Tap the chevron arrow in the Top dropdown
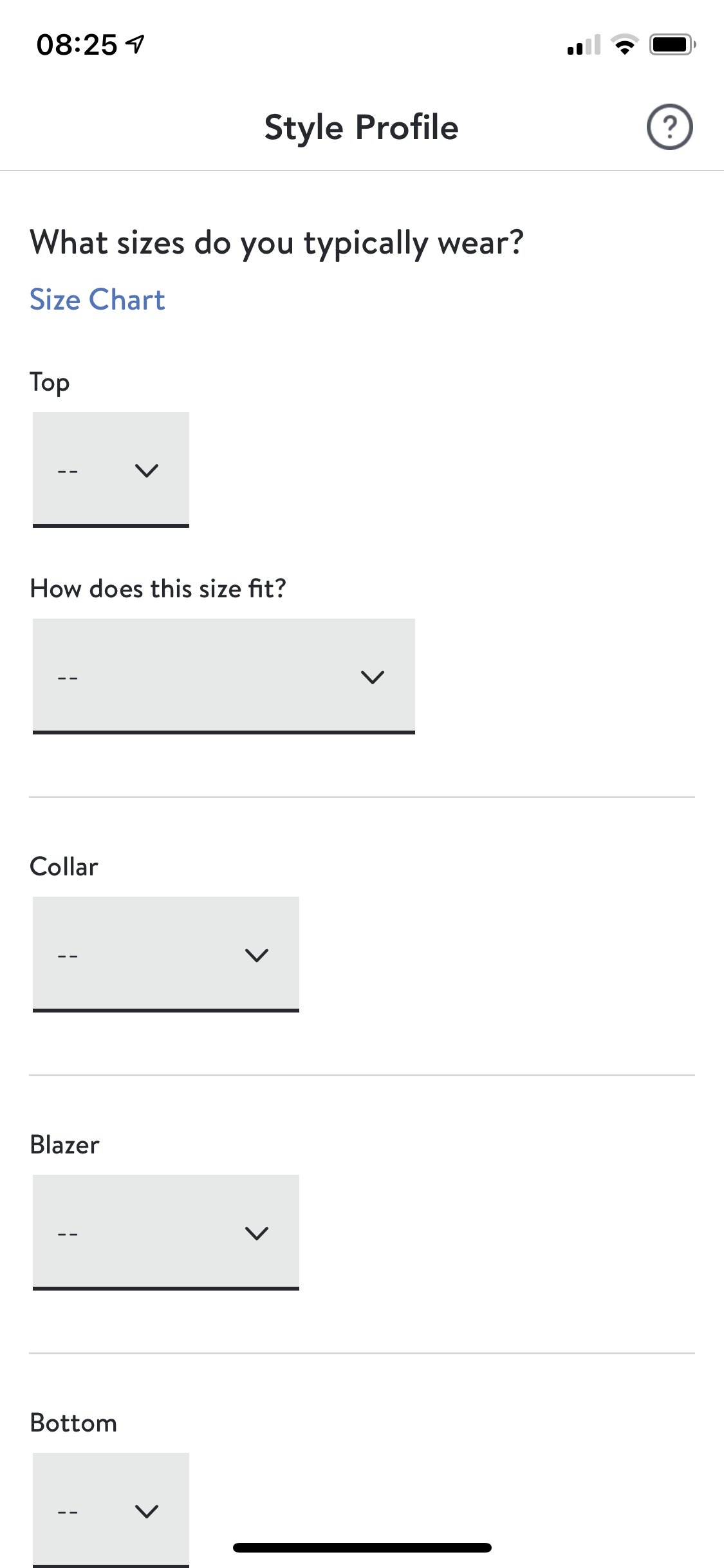Image resolution: width=724 pixels, height=1568 pixels. 147,471
